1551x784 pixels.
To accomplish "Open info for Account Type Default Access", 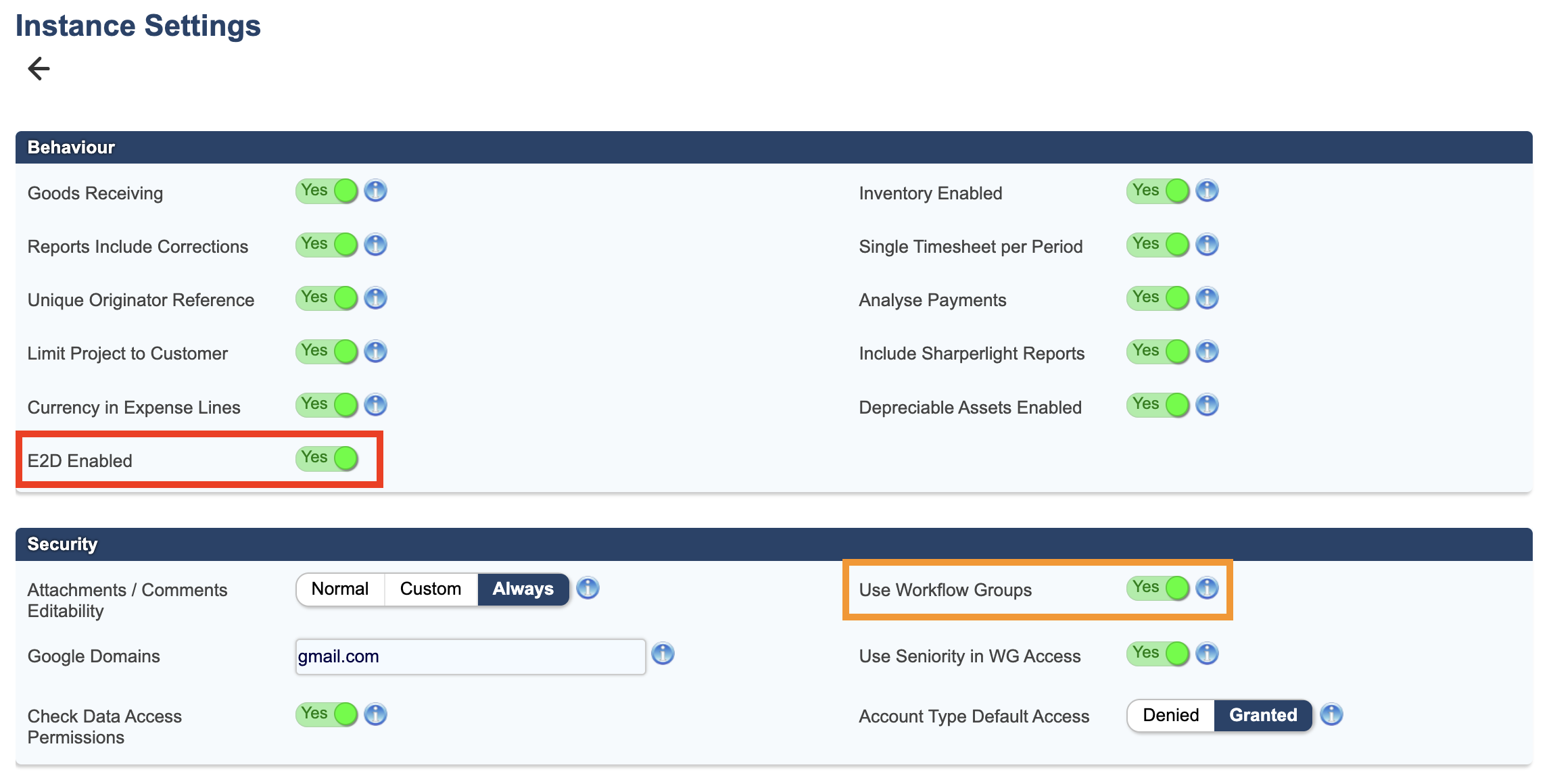I will (x=1331, y=714).
